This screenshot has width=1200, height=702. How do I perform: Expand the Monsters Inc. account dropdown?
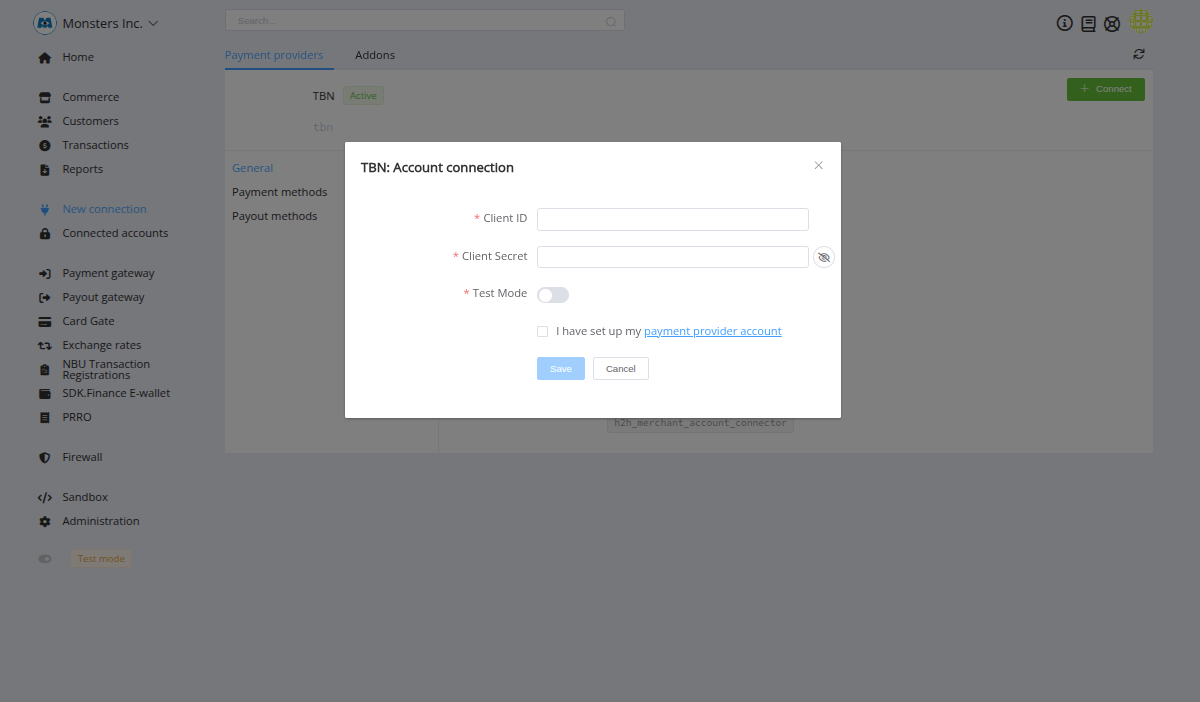(x=153, y=23)
